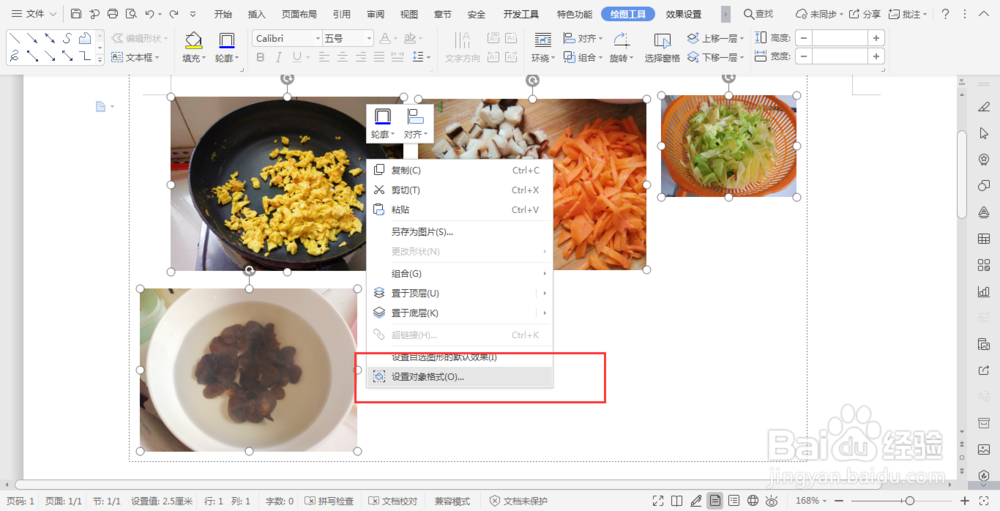Adjust the zoom slider handle

click(x=909, y=501)
